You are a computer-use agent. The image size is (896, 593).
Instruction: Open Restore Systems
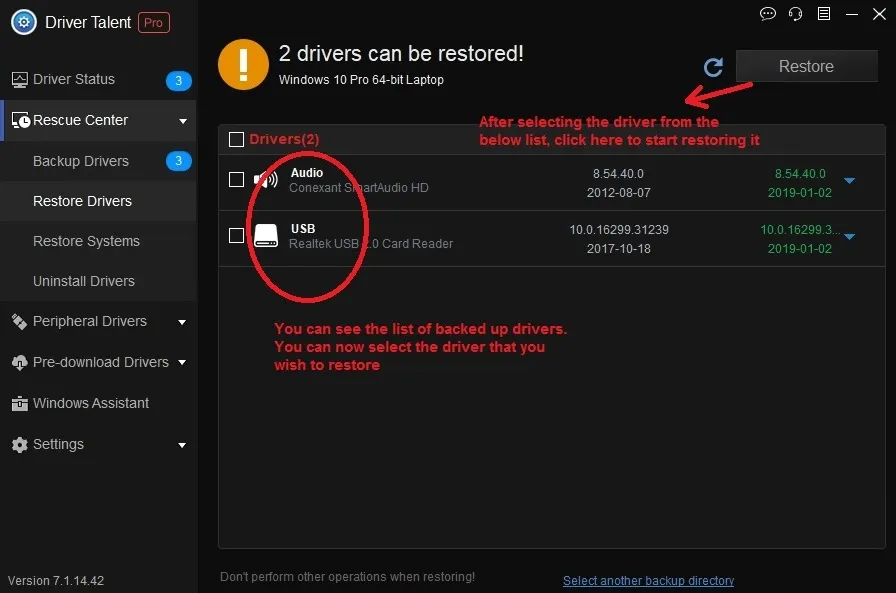(98, 241)
